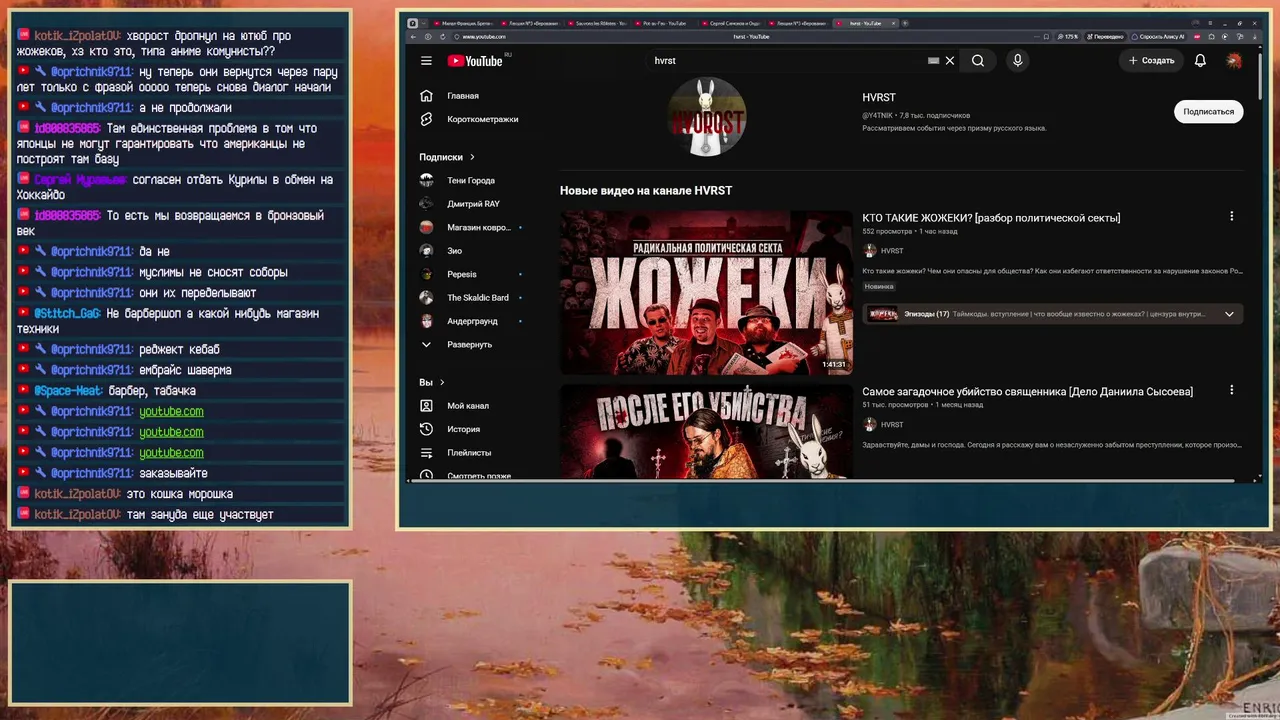Reload the page in the browser
Viewport: 1280px width, 720px height.
click(442, 37)
